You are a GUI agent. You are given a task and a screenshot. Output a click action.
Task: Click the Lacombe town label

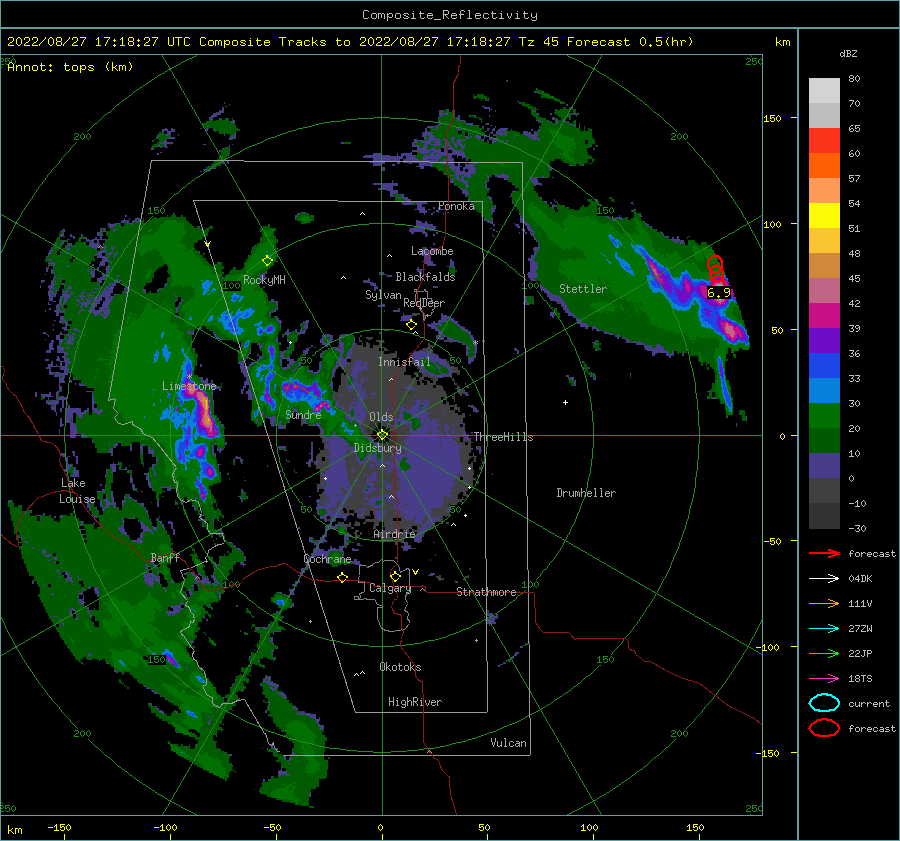coord(432,251)
